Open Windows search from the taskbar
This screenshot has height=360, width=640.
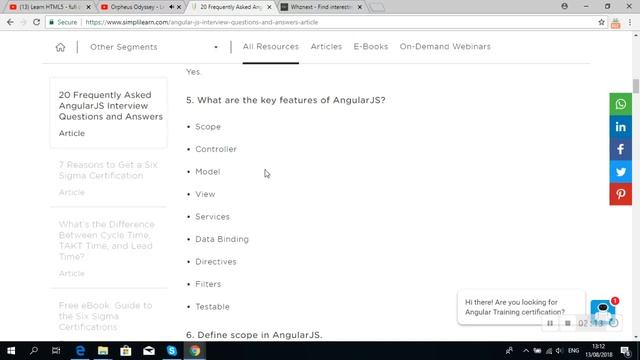pyautogui.click(x=34, y=351)
